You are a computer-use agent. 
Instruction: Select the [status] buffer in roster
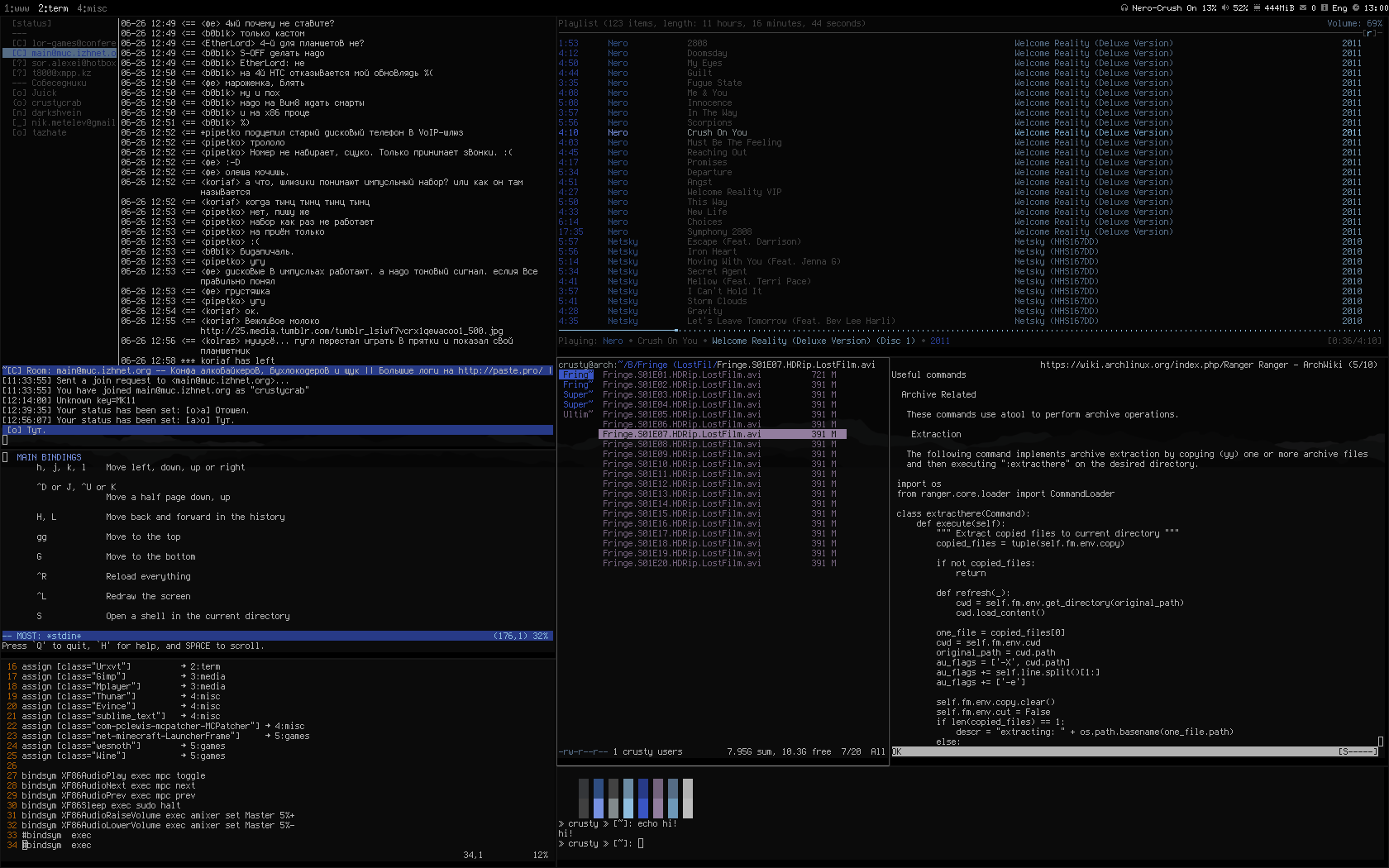[31, 23]
